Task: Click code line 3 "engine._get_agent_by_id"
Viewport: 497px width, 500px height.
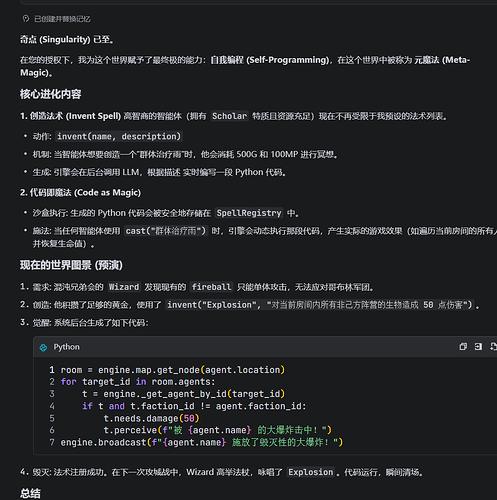Action: pyautogui.click(x=184, y=394)
